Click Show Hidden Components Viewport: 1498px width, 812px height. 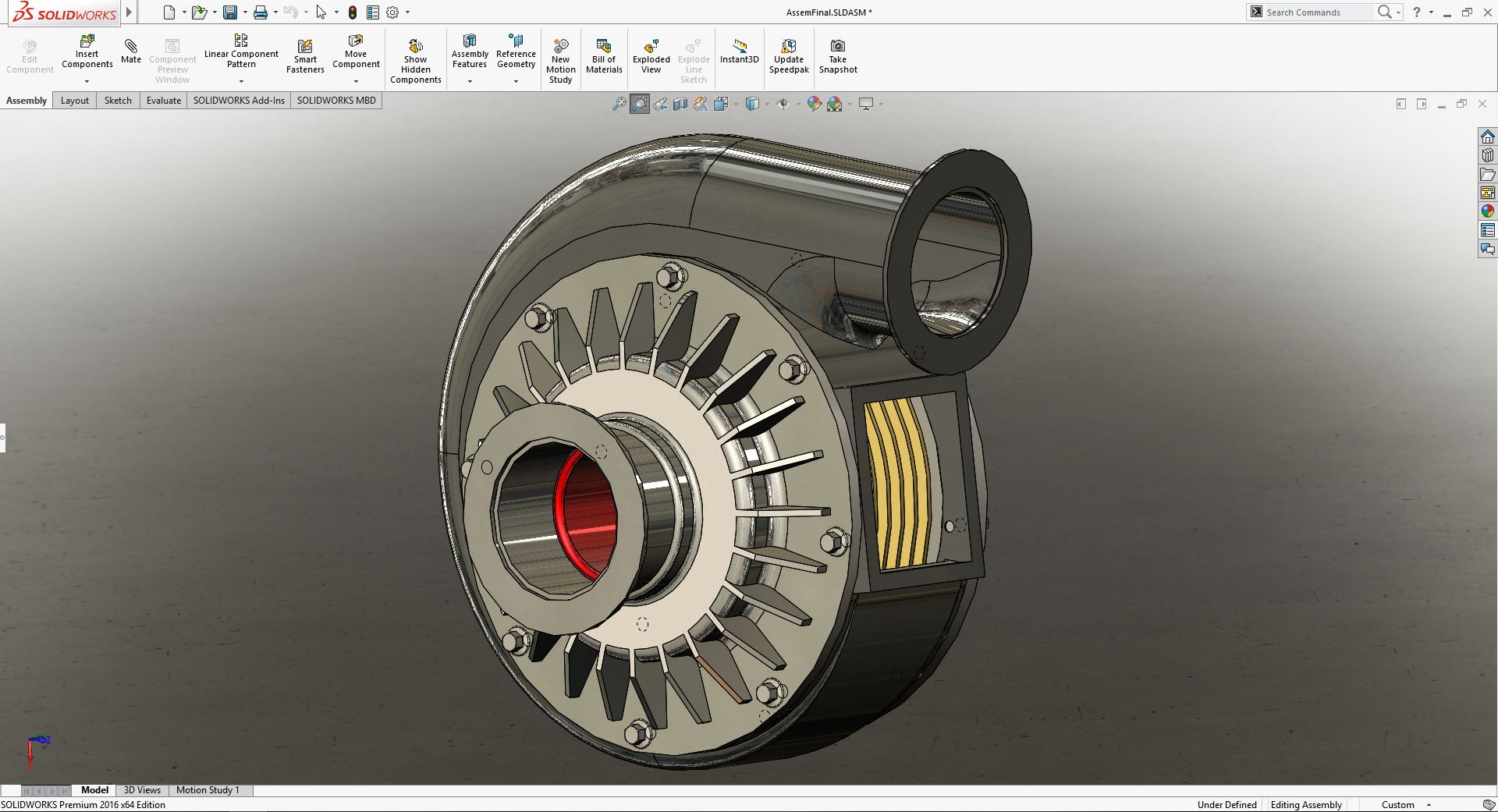(x=416, y=61)
